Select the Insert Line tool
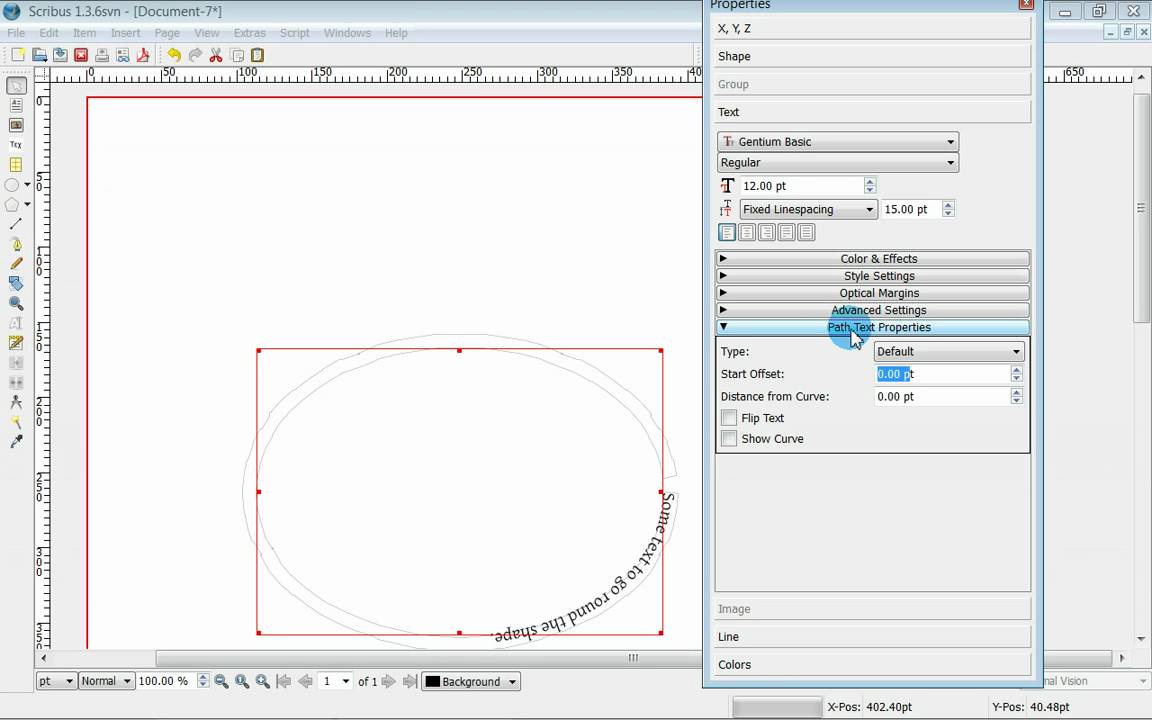 pos(16,223)
